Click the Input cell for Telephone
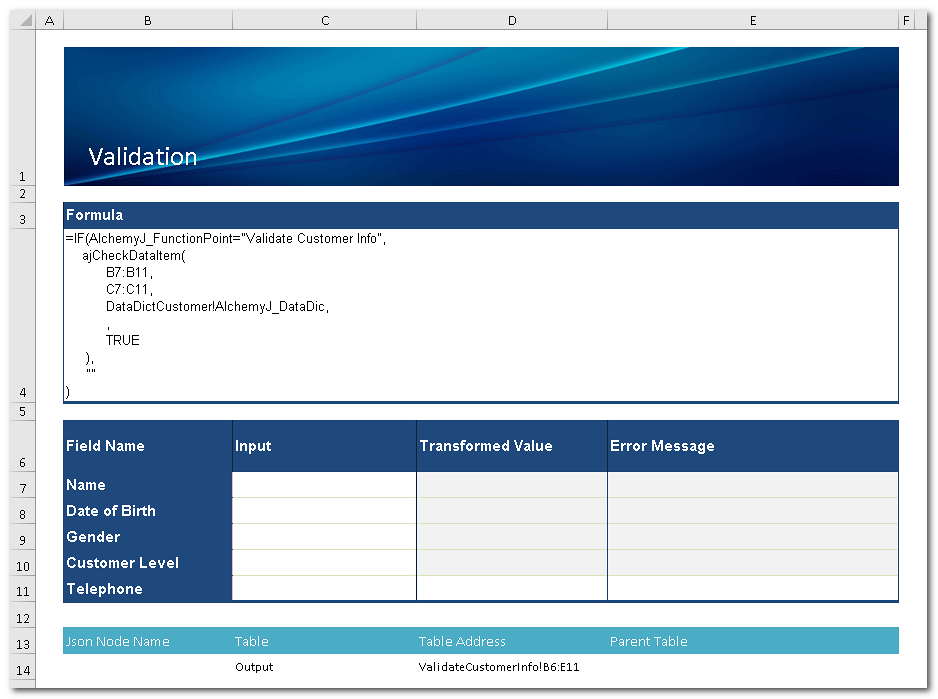This screenshot has height=699, width=938. coord(324,588)
